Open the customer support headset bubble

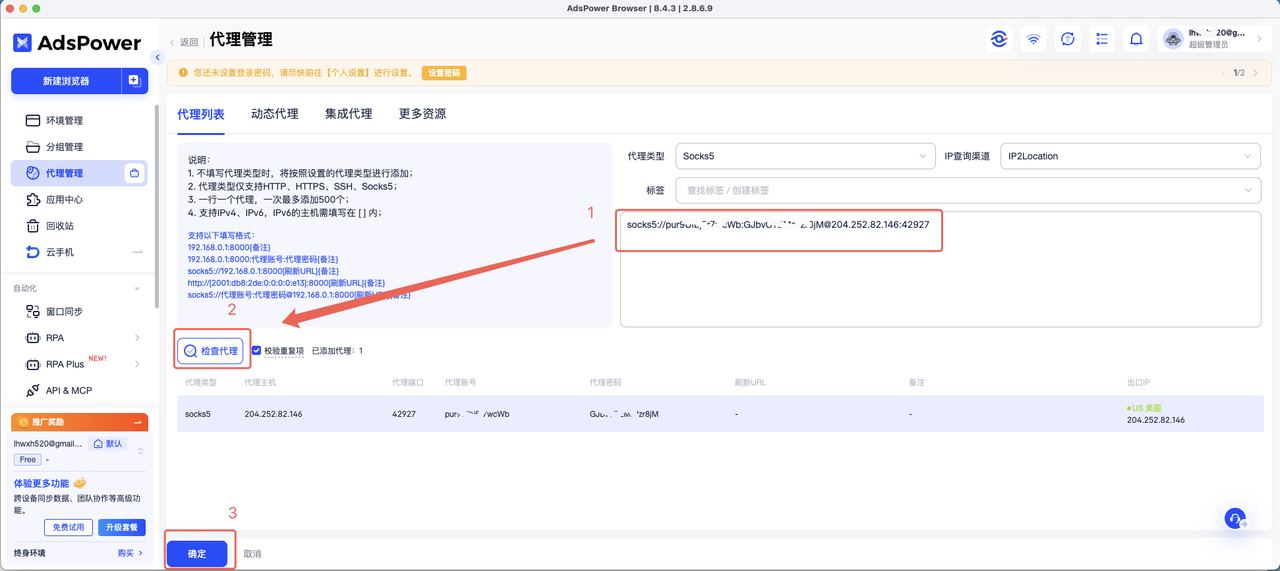click(1236, 518)
